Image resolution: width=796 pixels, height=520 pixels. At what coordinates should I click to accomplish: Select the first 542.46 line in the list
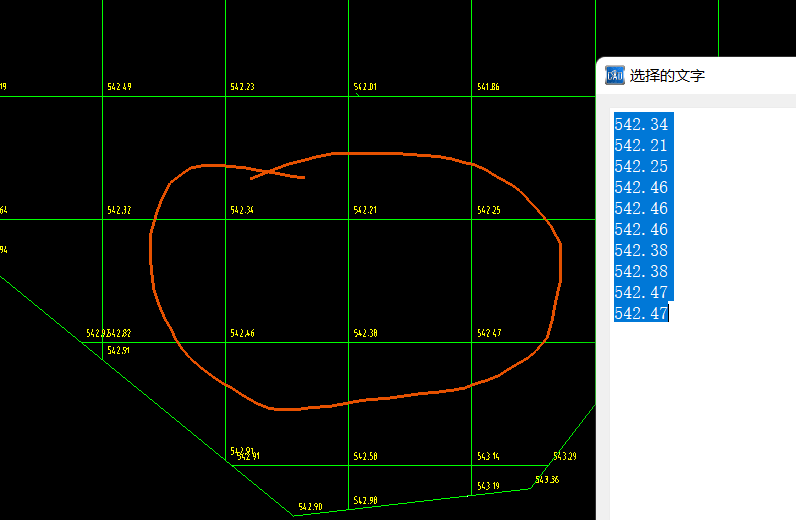pos(641,188)
